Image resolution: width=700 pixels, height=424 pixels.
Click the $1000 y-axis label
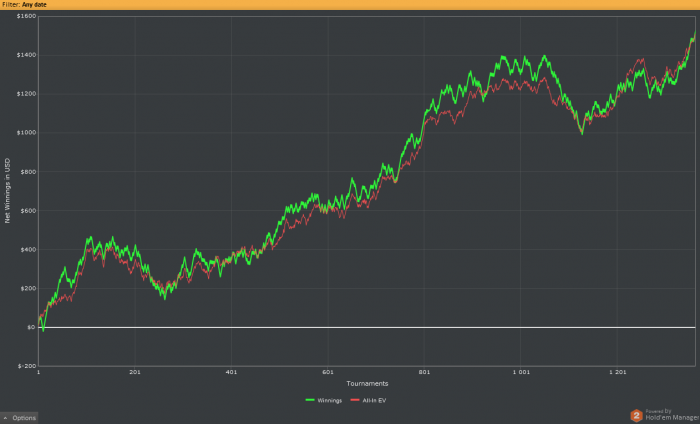coord(26,133)
